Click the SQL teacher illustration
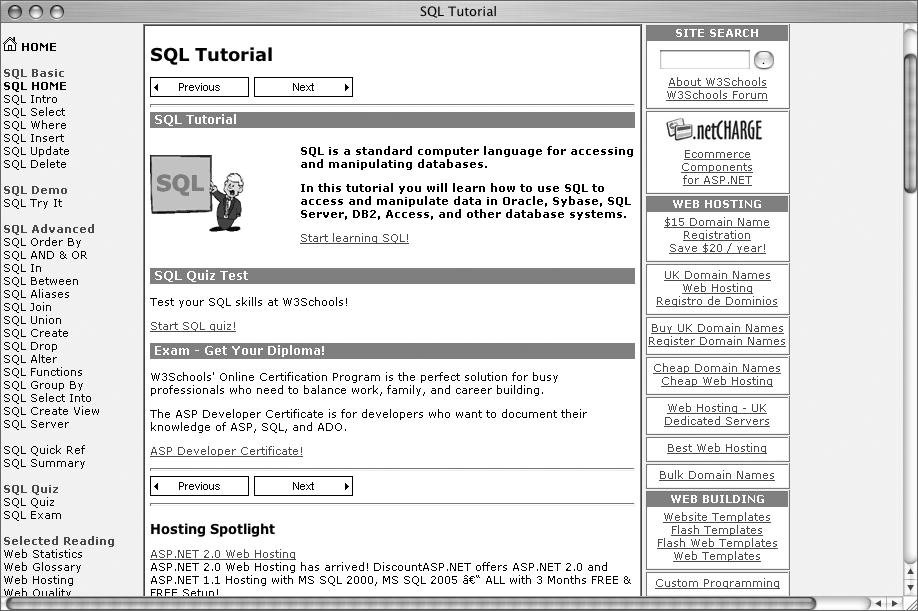This screenshot has height=611, width=918. 197,193
